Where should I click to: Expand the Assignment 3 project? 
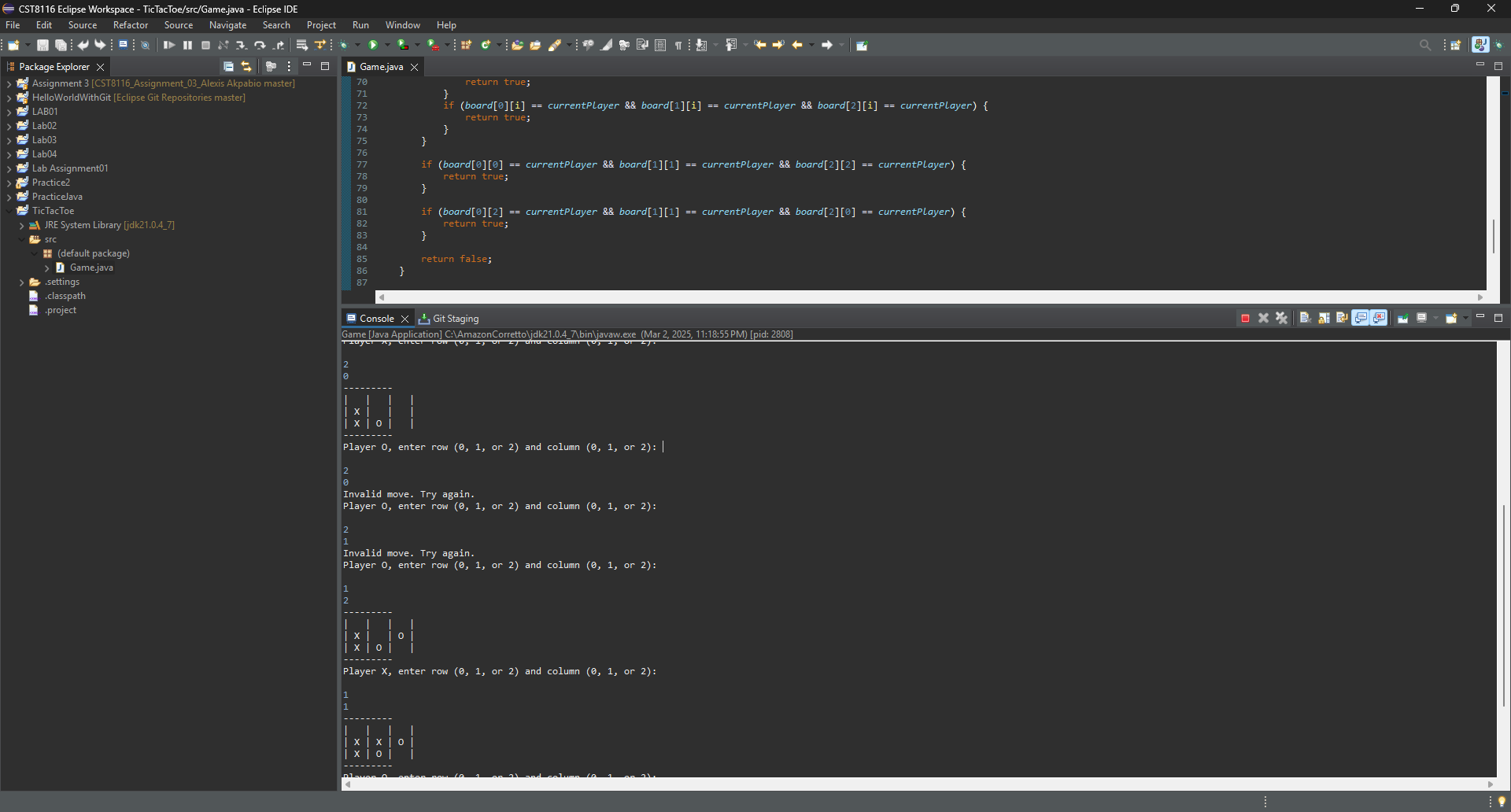(9, 83)
